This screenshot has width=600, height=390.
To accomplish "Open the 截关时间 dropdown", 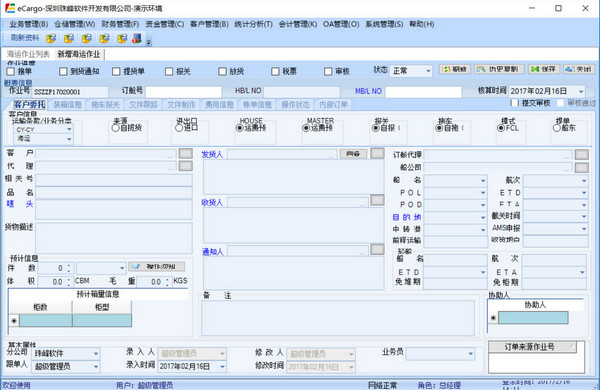I will click(584, 216).
